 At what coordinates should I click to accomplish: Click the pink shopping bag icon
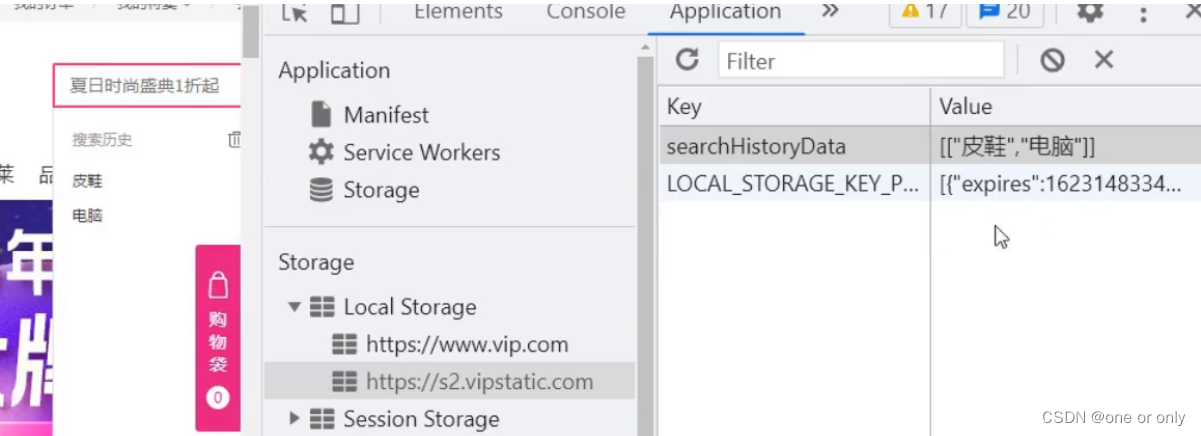pyautogui.click(x=218, y=289)
